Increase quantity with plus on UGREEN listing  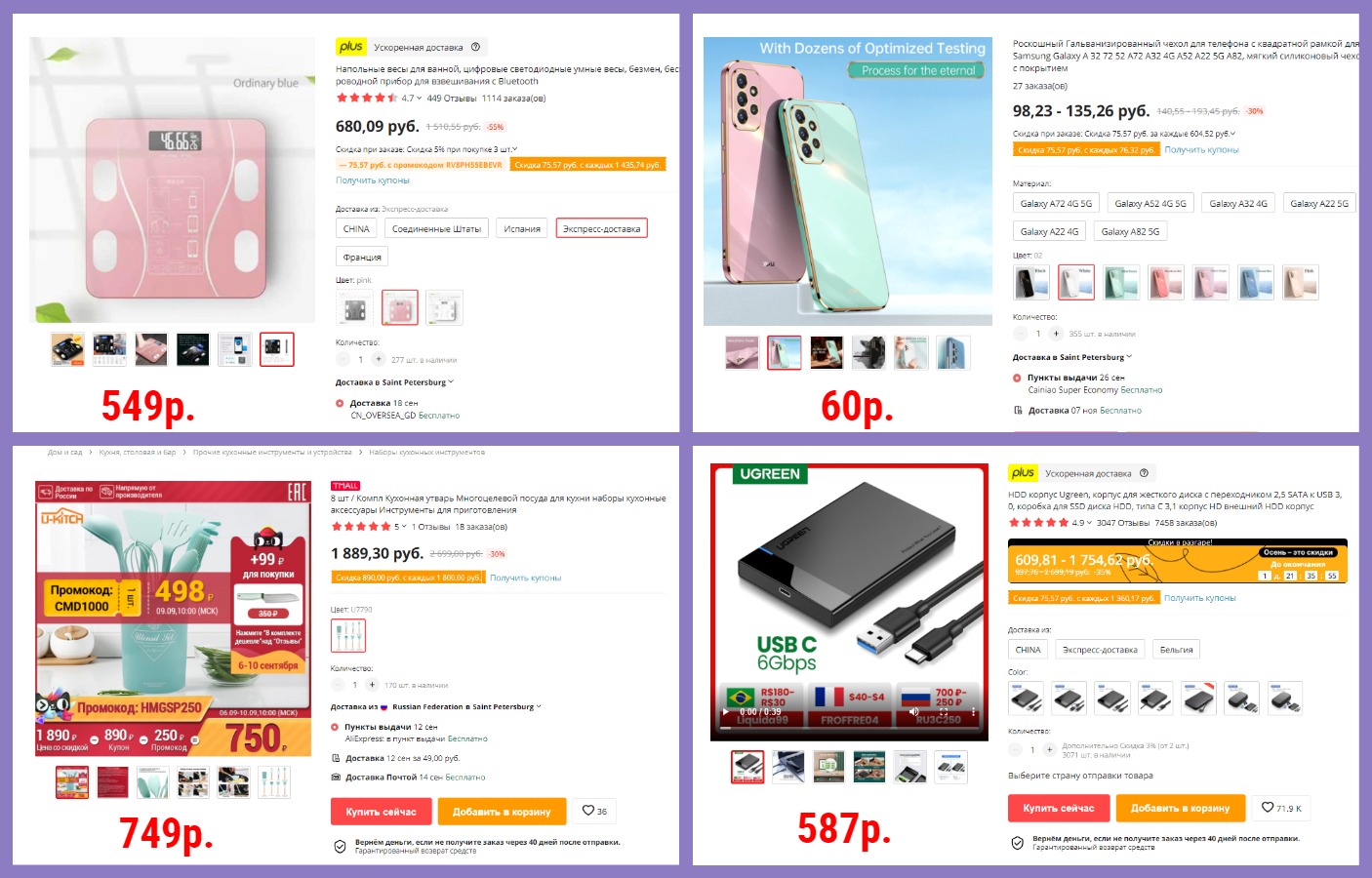tap(1049, 749)
